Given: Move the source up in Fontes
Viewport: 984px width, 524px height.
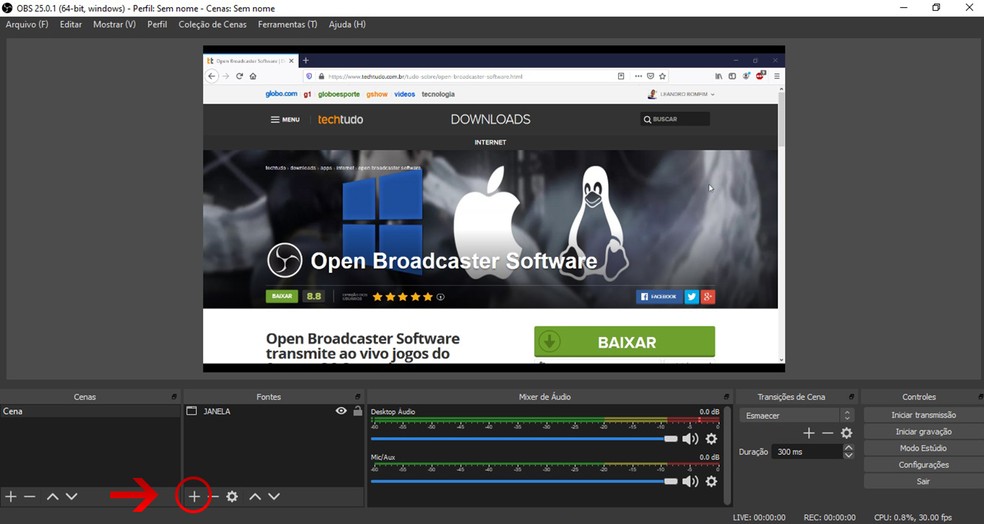Looking at the screenshot, I should 255,496.
